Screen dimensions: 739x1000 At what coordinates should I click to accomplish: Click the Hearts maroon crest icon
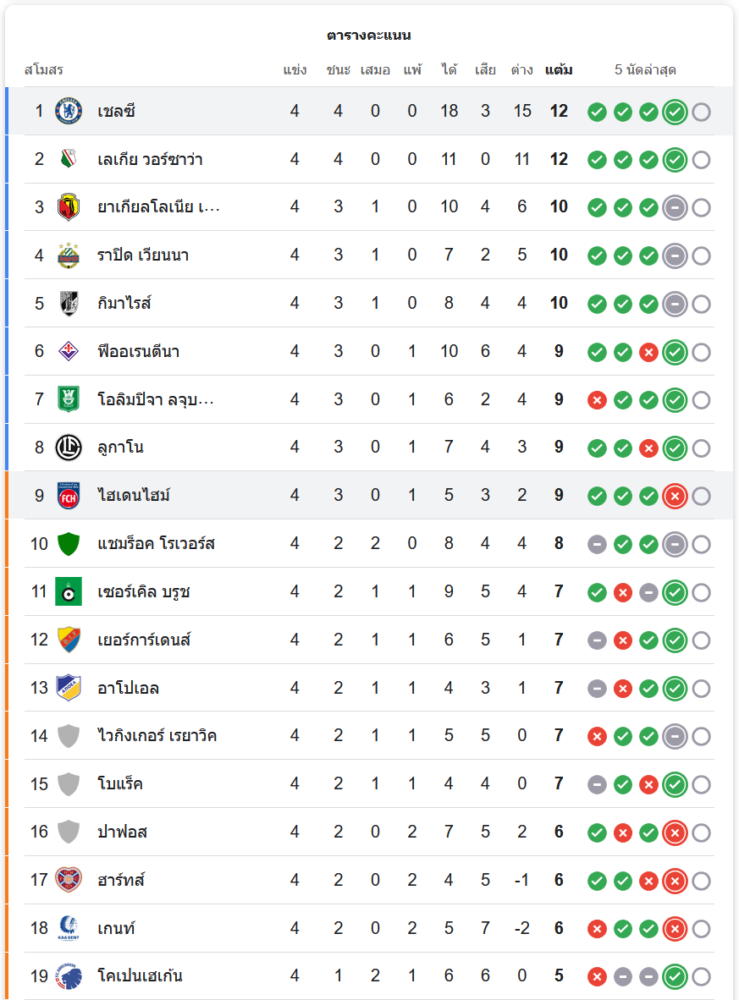68,880
